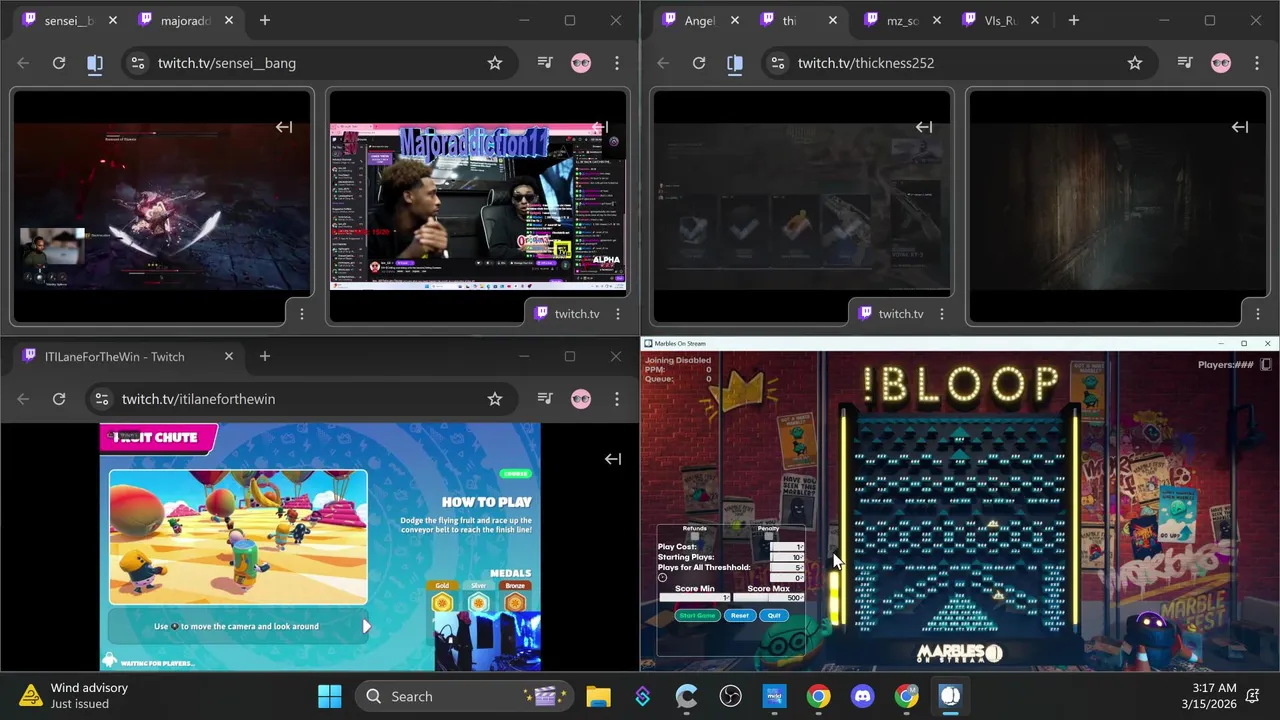Open the Wind advisory weather widget

(x=75, y=696)
